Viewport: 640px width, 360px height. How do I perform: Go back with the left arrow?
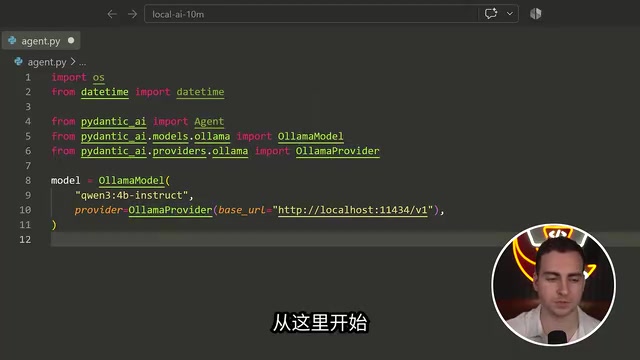coord(112,14)
